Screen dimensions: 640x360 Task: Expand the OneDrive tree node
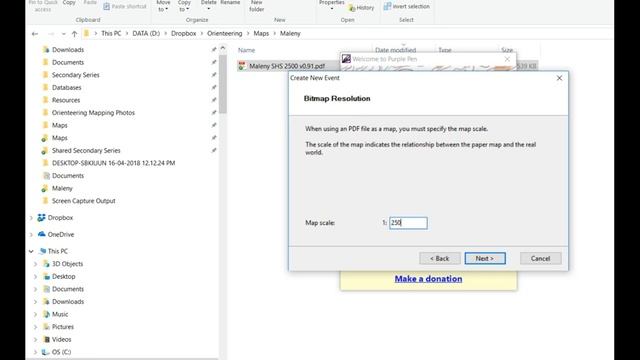point(31,235)
